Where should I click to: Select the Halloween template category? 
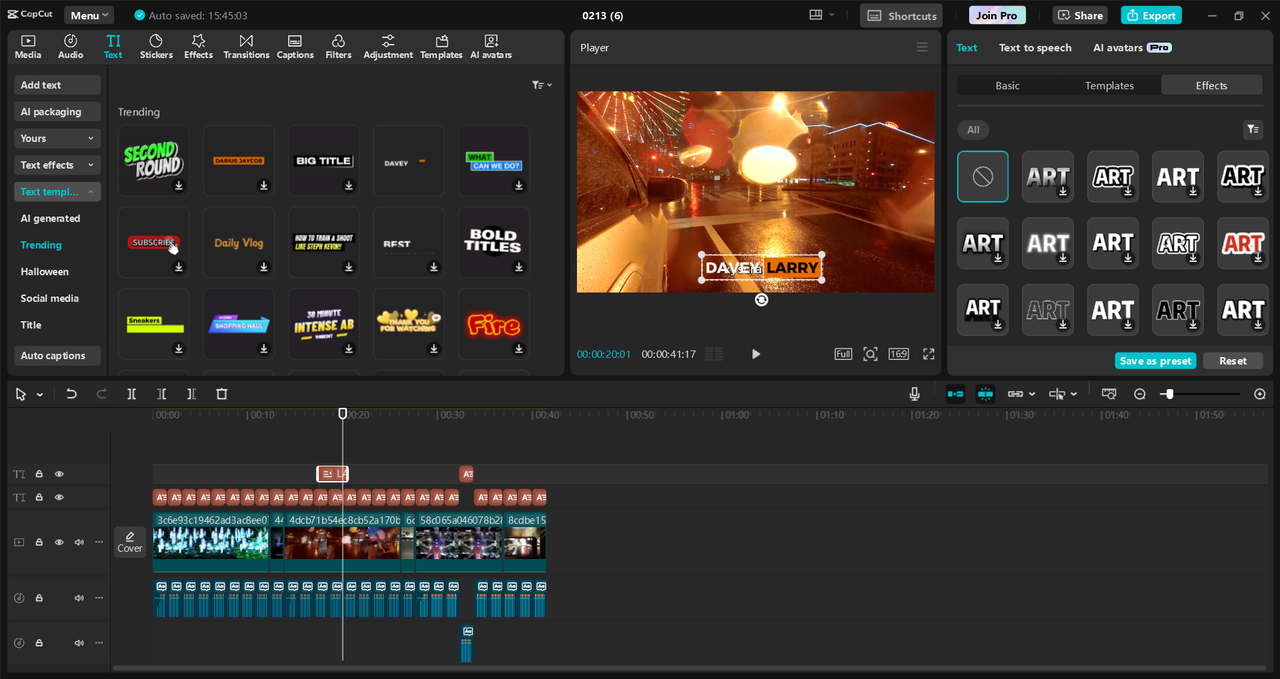[45, 272]
